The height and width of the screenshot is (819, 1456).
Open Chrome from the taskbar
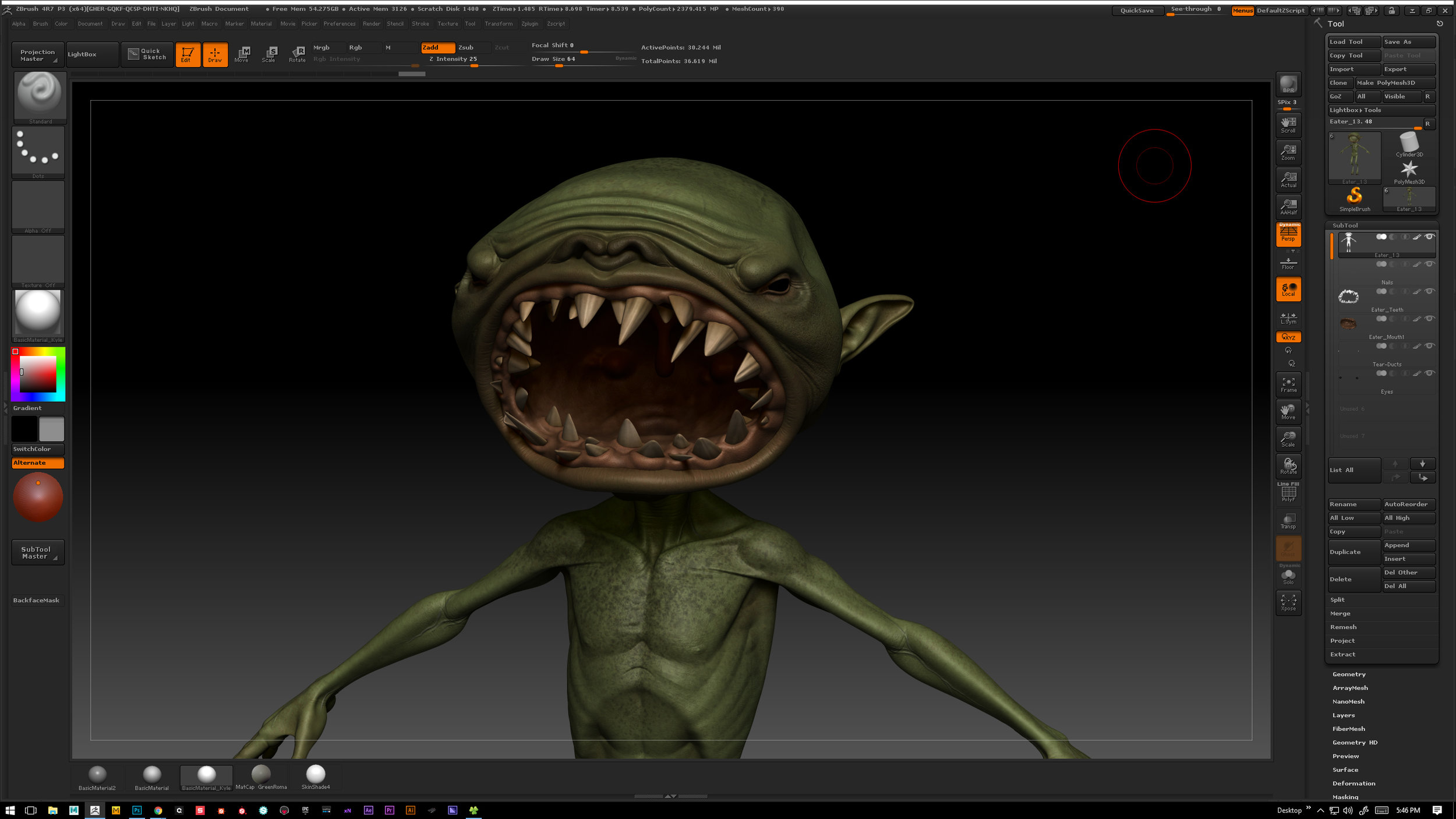pyautogui.click(x=158, y=810)
